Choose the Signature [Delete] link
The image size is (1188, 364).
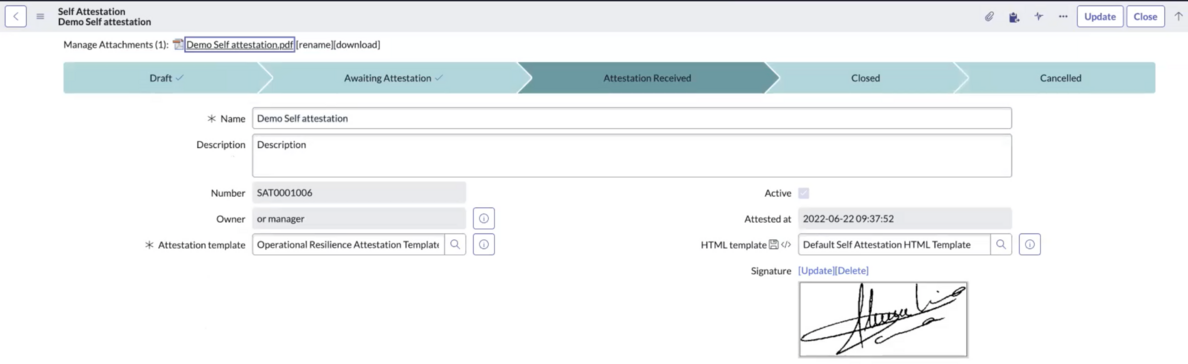(852, 271)
